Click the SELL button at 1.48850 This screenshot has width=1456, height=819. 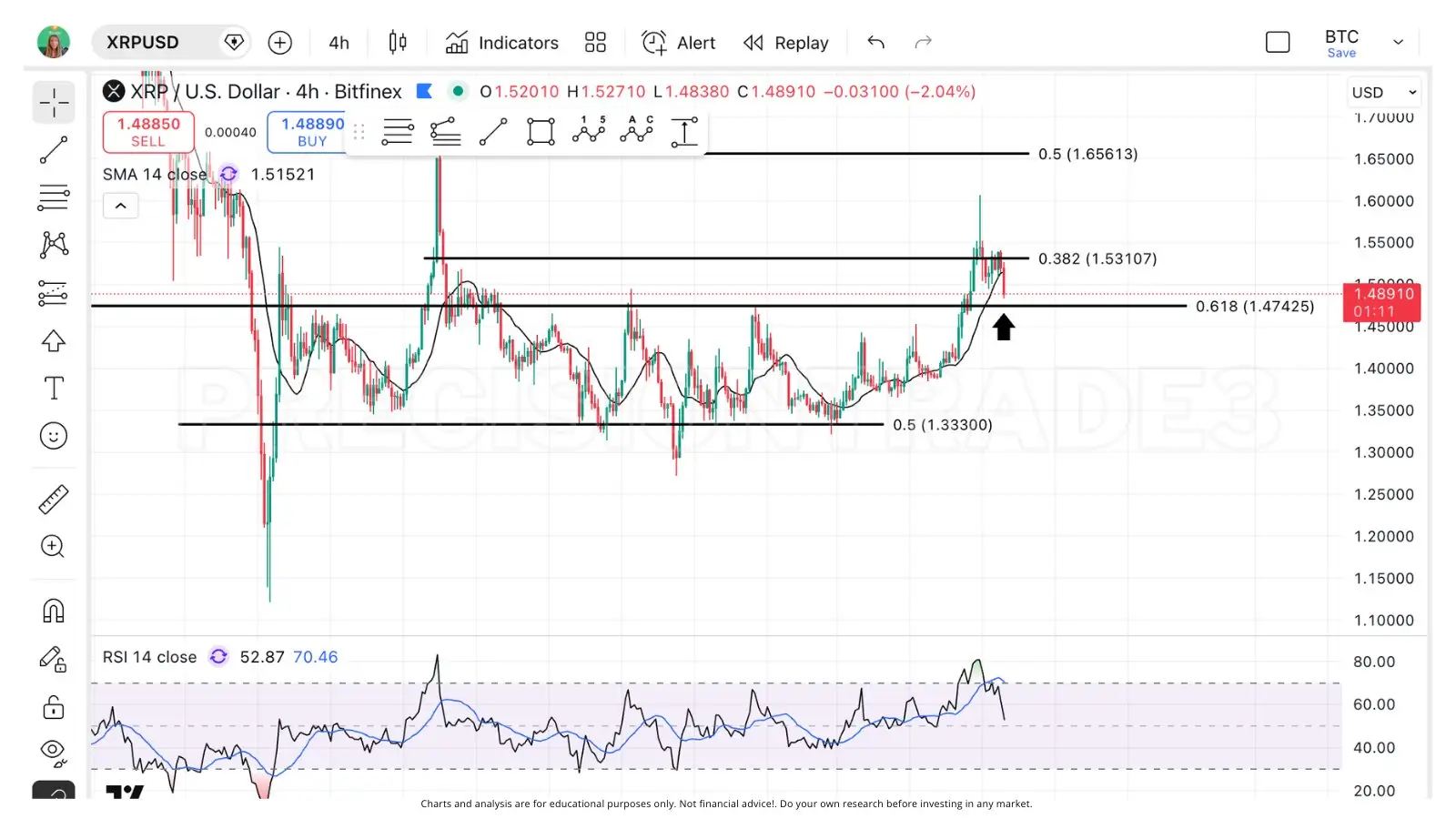pos(148,131)
